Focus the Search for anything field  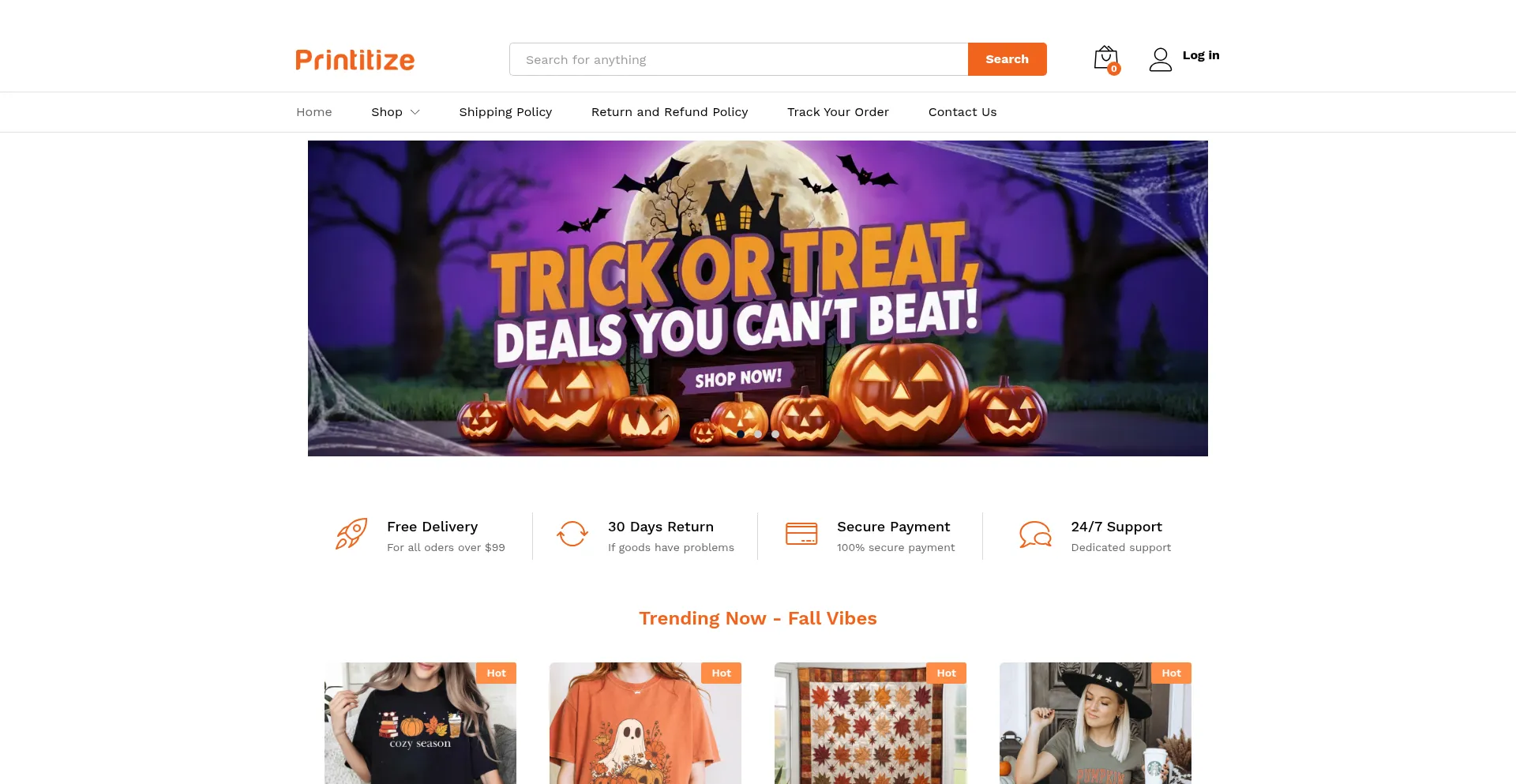[x=739, y=59]
